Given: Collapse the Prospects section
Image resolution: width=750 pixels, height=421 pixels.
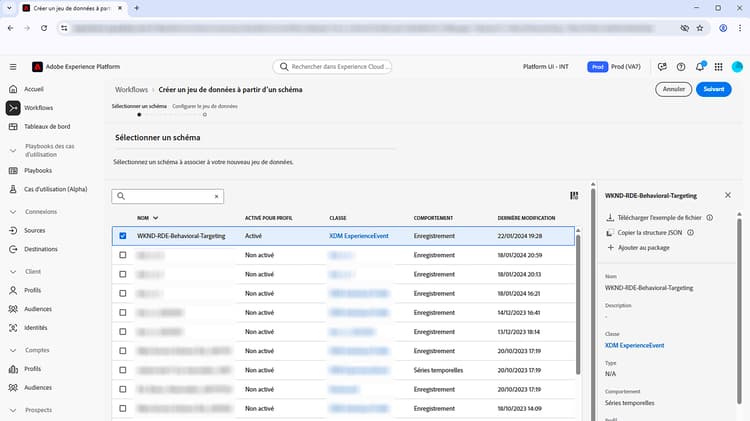Looking at the screenshot, I should [x=13, y=410].
